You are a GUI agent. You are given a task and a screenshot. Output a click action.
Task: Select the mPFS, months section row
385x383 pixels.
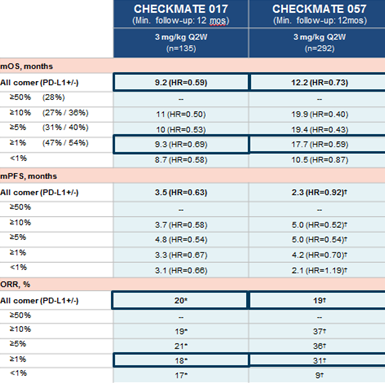(x=192, y=176)
